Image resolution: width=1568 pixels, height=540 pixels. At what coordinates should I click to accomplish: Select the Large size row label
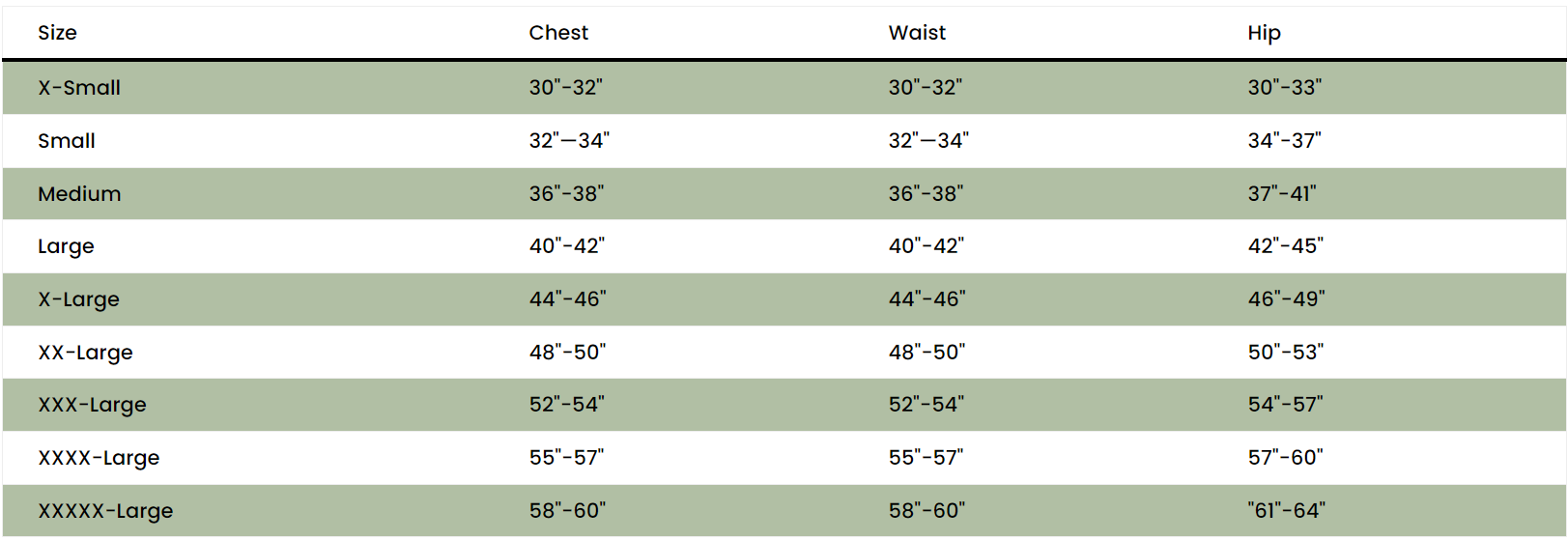66,246
